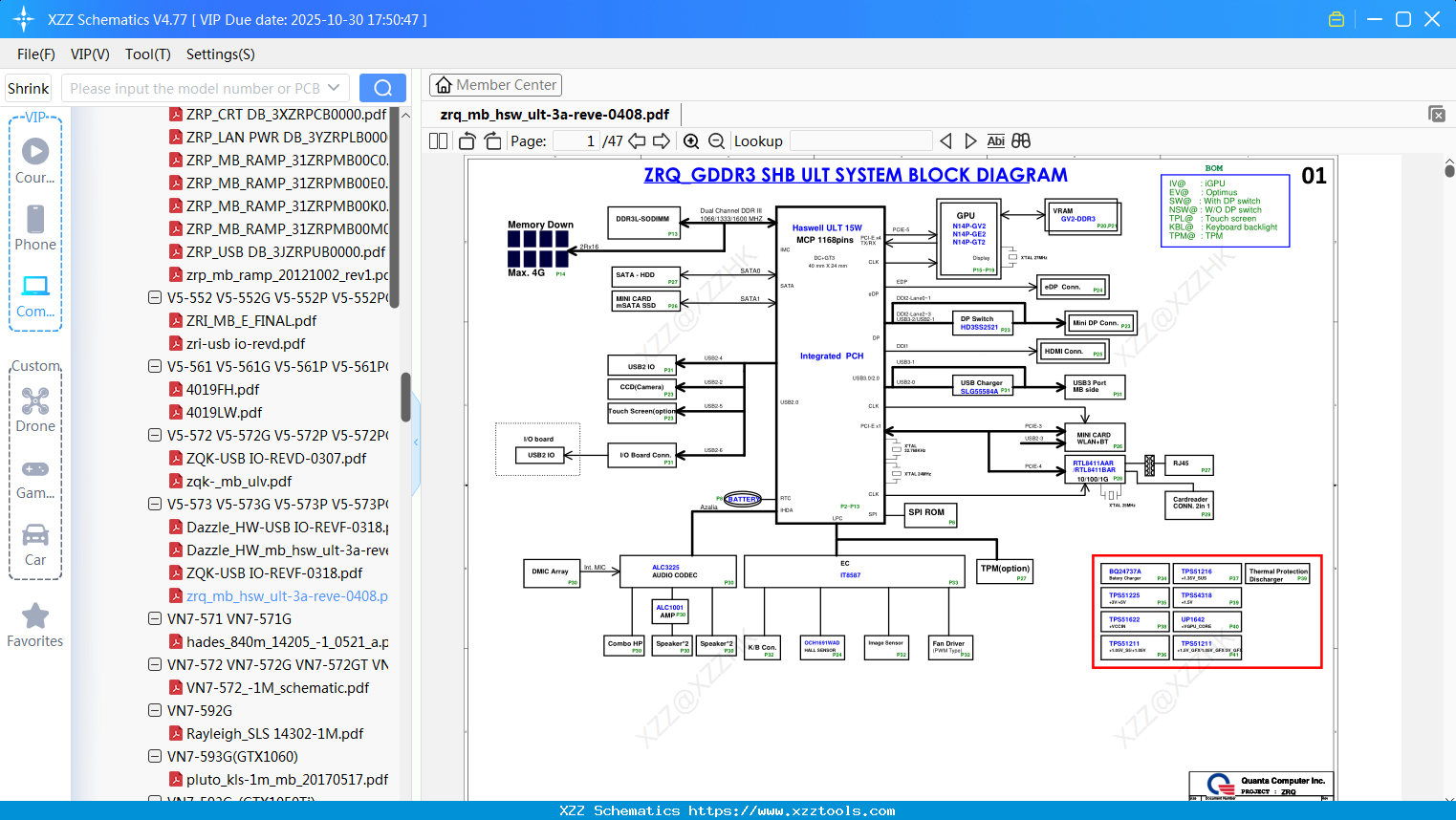Click the Shrink button

point(29,88)
